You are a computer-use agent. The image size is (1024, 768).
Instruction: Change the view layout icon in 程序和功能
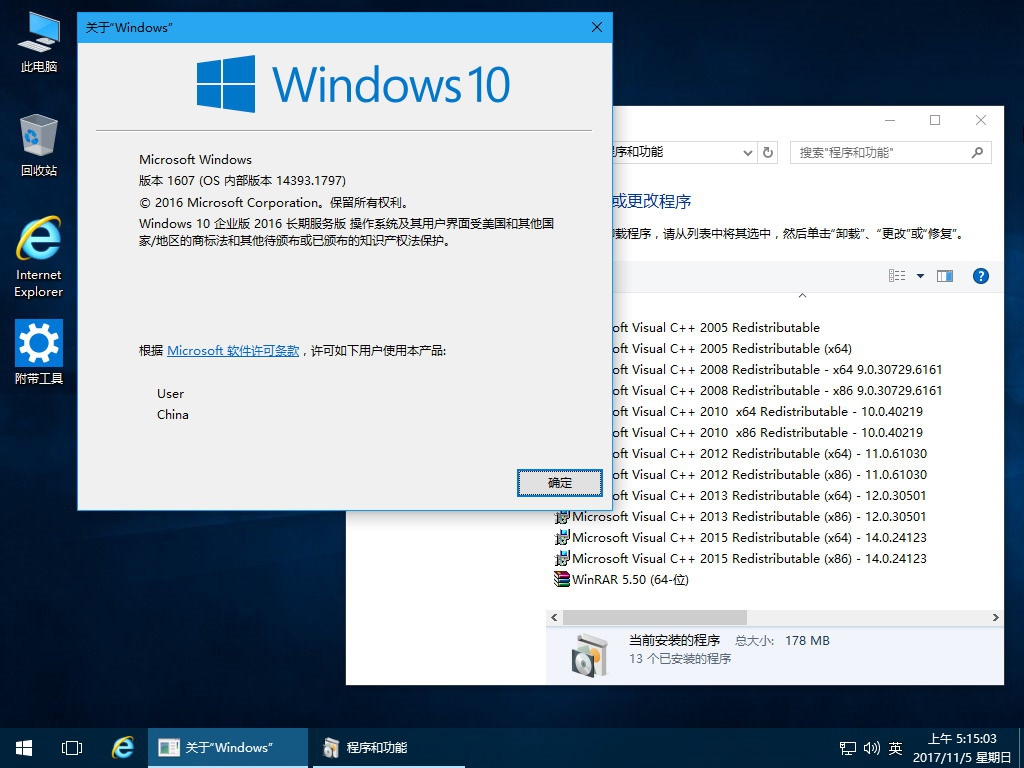(x=897, y=276)
